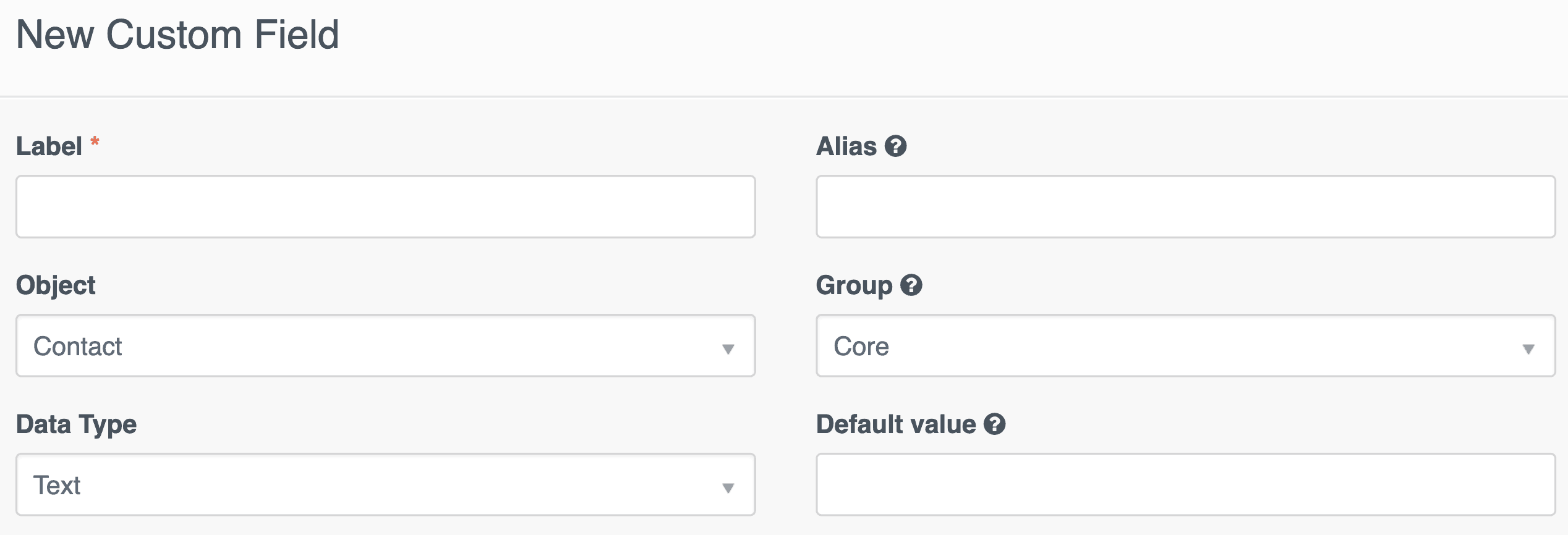Click the New Custom Field page heading
1568x535 pixels.
pyautogui.click(x=177, y=35)
